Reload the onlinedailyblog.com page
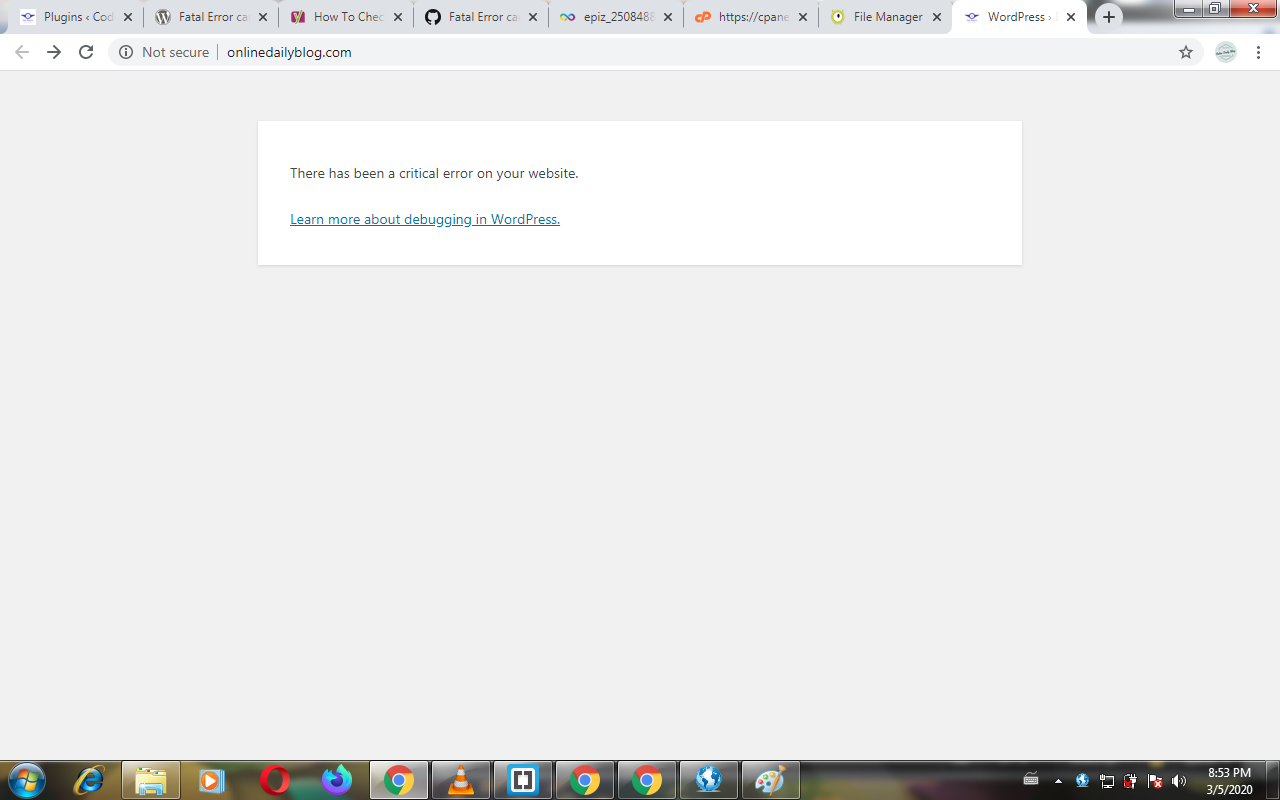 coord(85,52)
